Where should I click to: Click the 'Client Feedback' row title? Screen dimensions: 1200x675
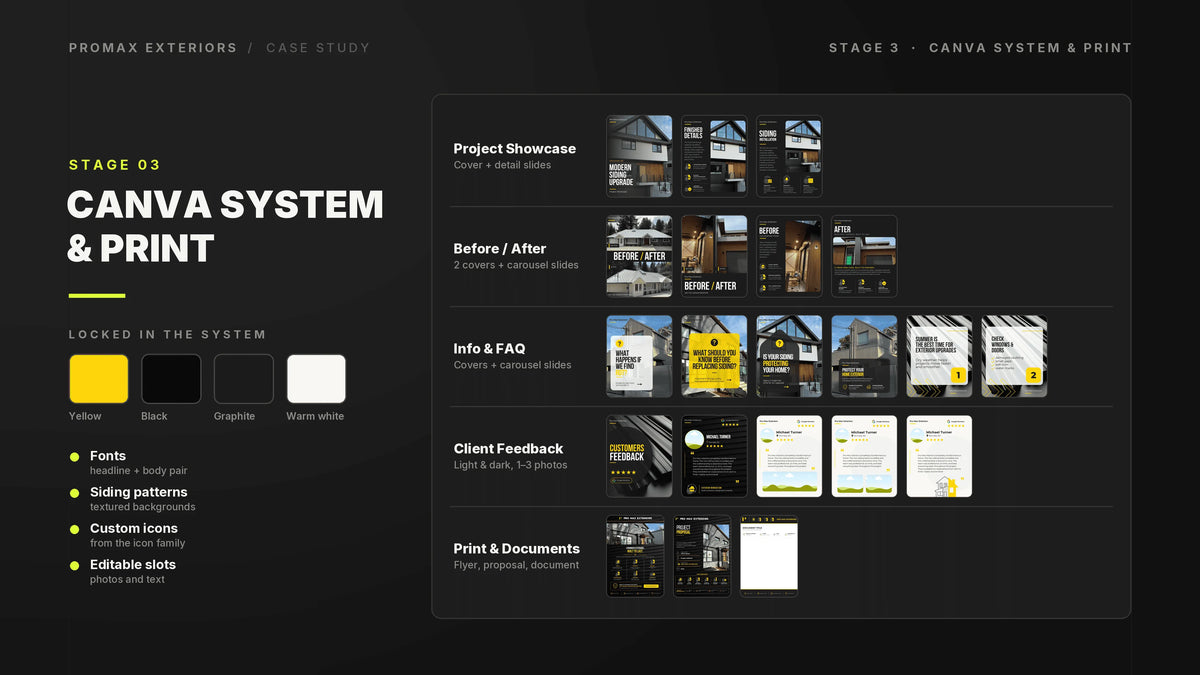(x=508, y=448)
